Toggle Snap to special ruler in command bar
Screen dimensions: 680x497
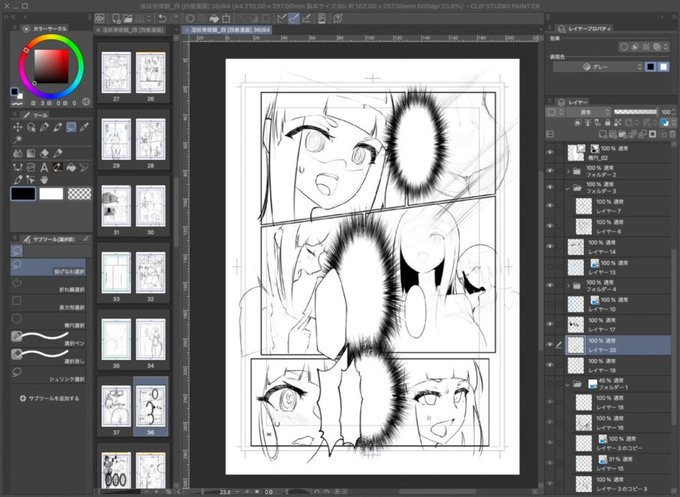pyautogui.click(x=294, y=18)
